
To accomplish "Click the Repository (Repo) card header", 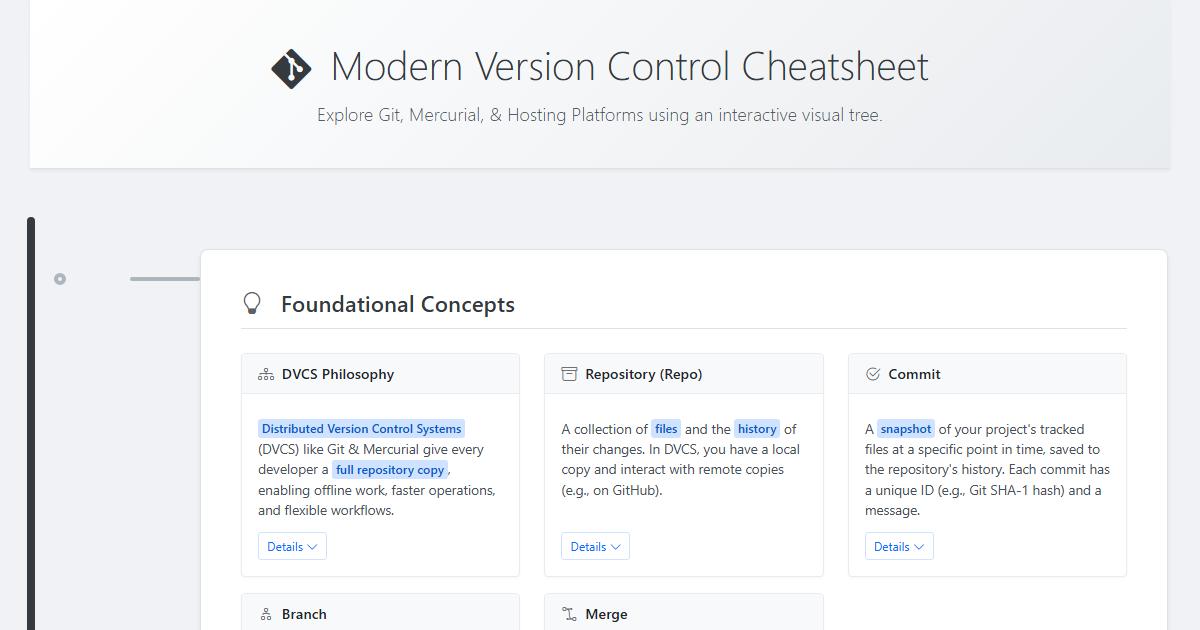I will (684, 374).
